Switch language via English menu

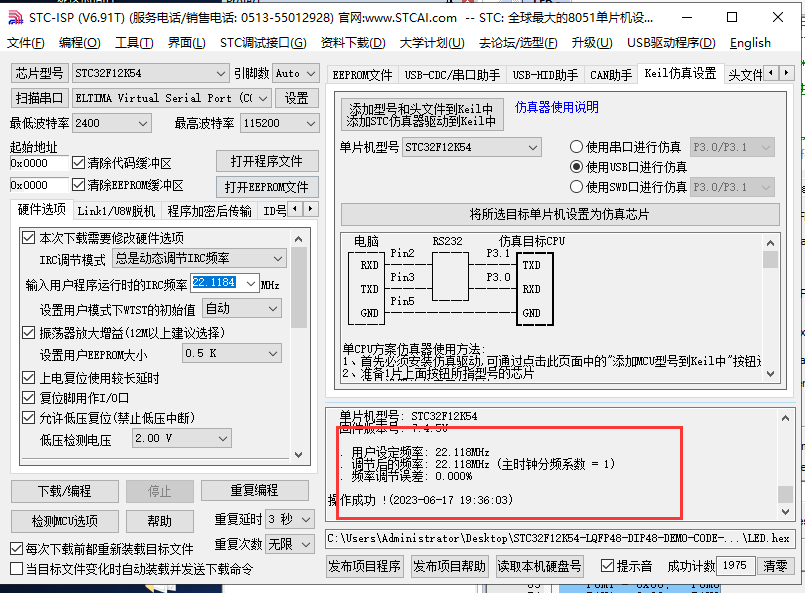pos(750,43)
